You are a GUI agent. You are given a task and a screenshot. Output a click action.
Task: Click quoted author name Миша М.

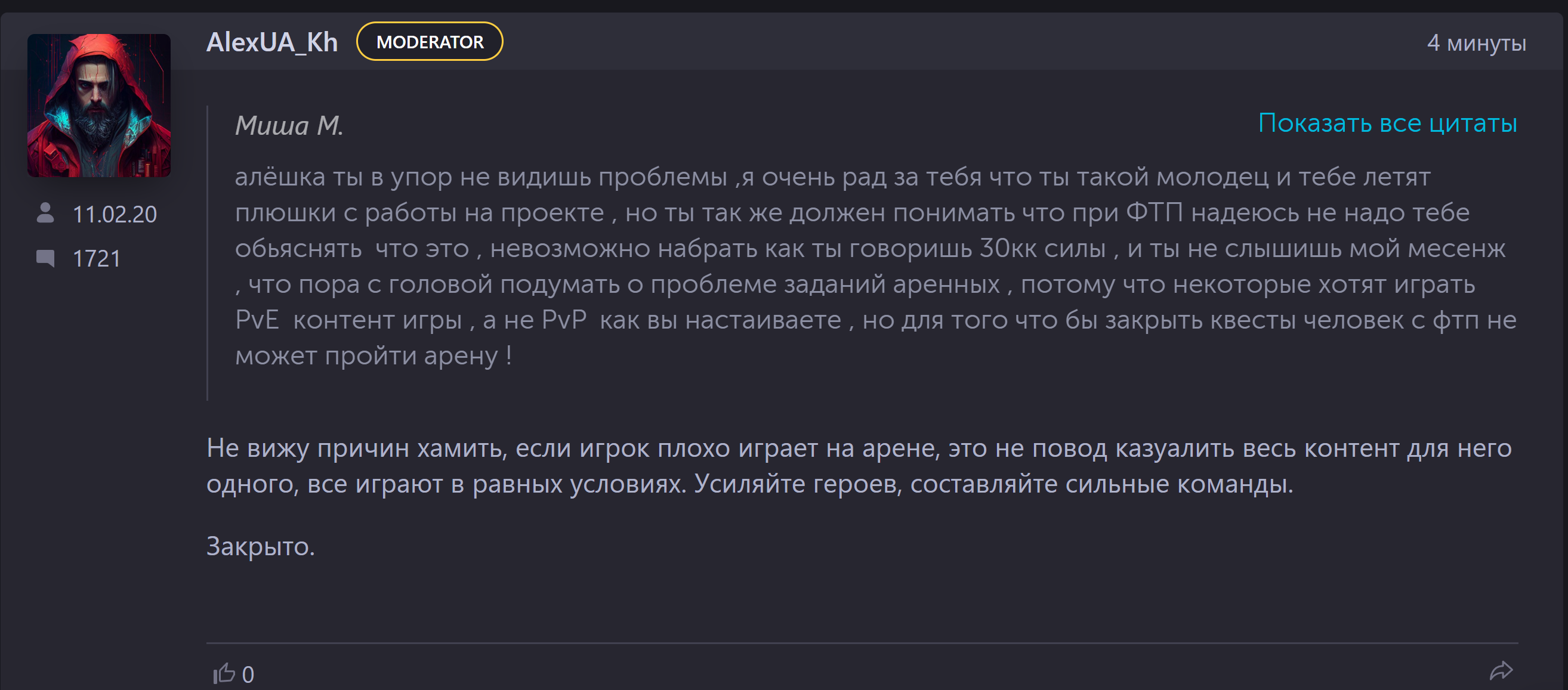coord(289,125)
